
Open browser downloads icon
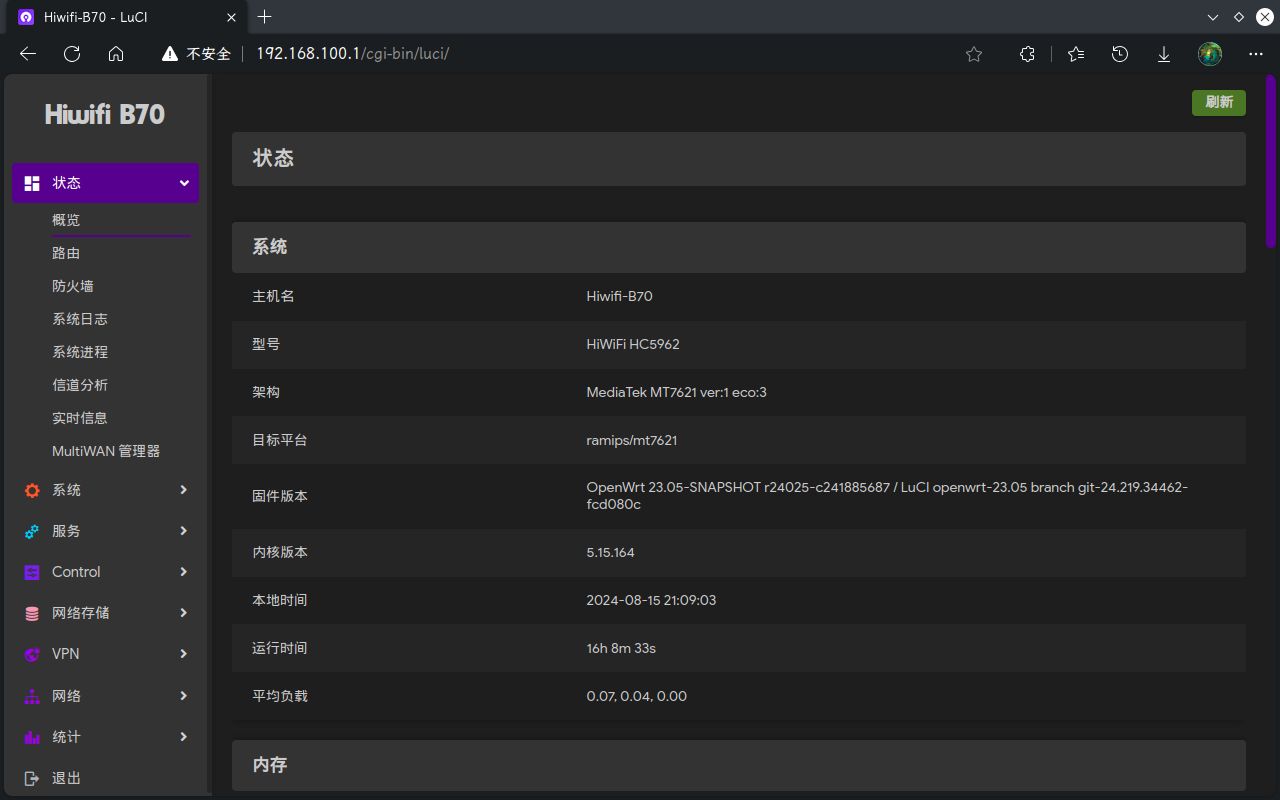point(1163,54)
